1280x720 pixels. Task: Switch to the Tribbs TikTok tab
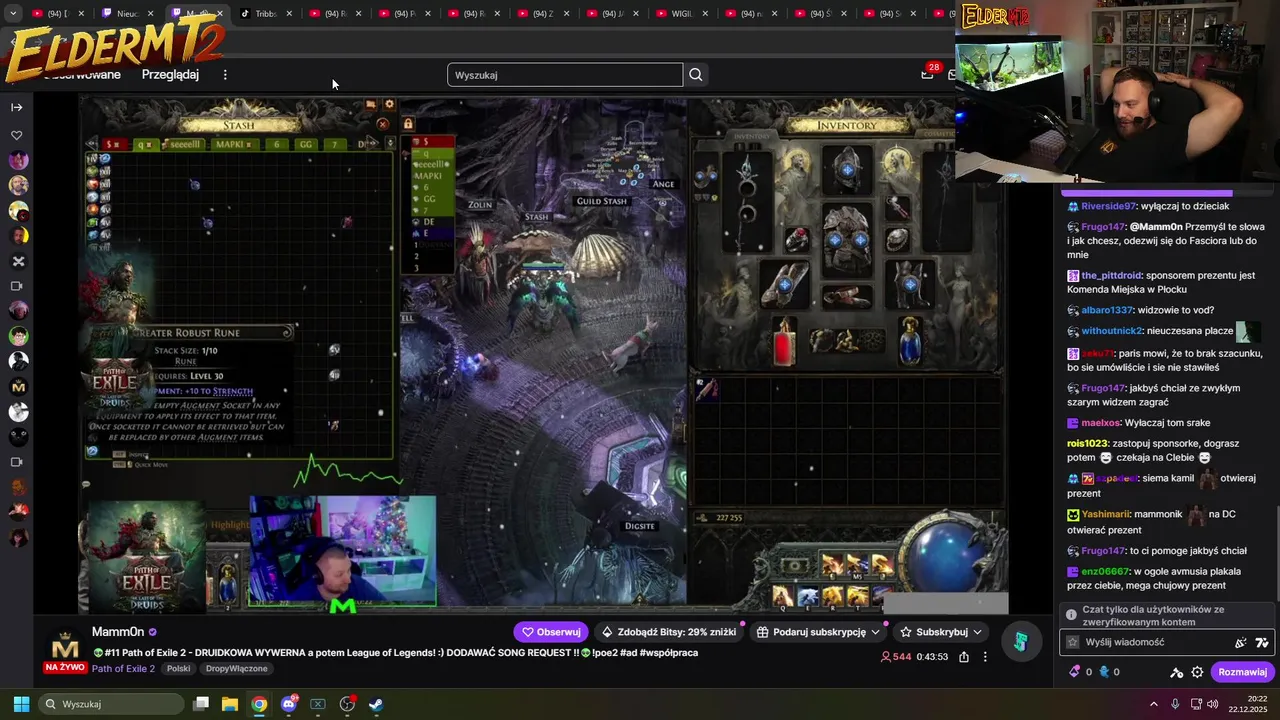265,14
